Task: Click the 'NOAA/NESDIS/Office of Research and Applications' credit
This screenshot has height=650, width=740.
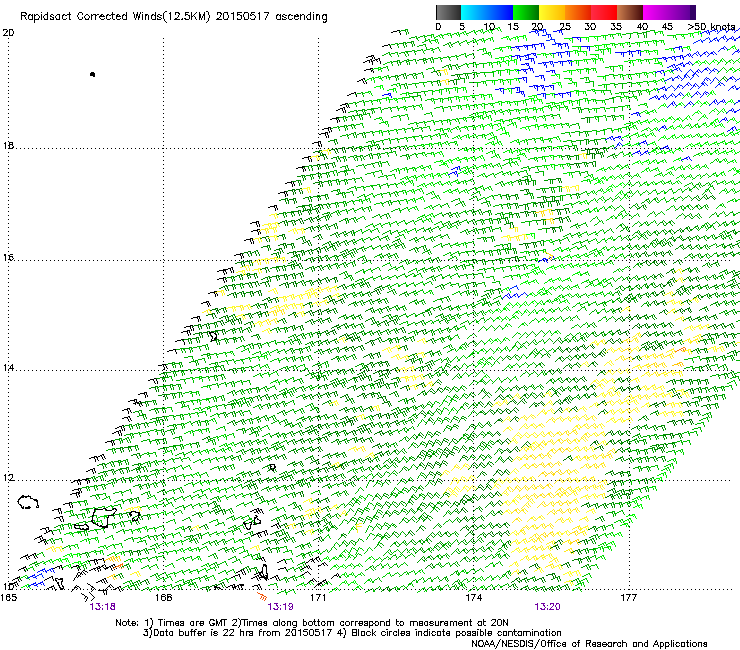Action: [x=589, y=644]
